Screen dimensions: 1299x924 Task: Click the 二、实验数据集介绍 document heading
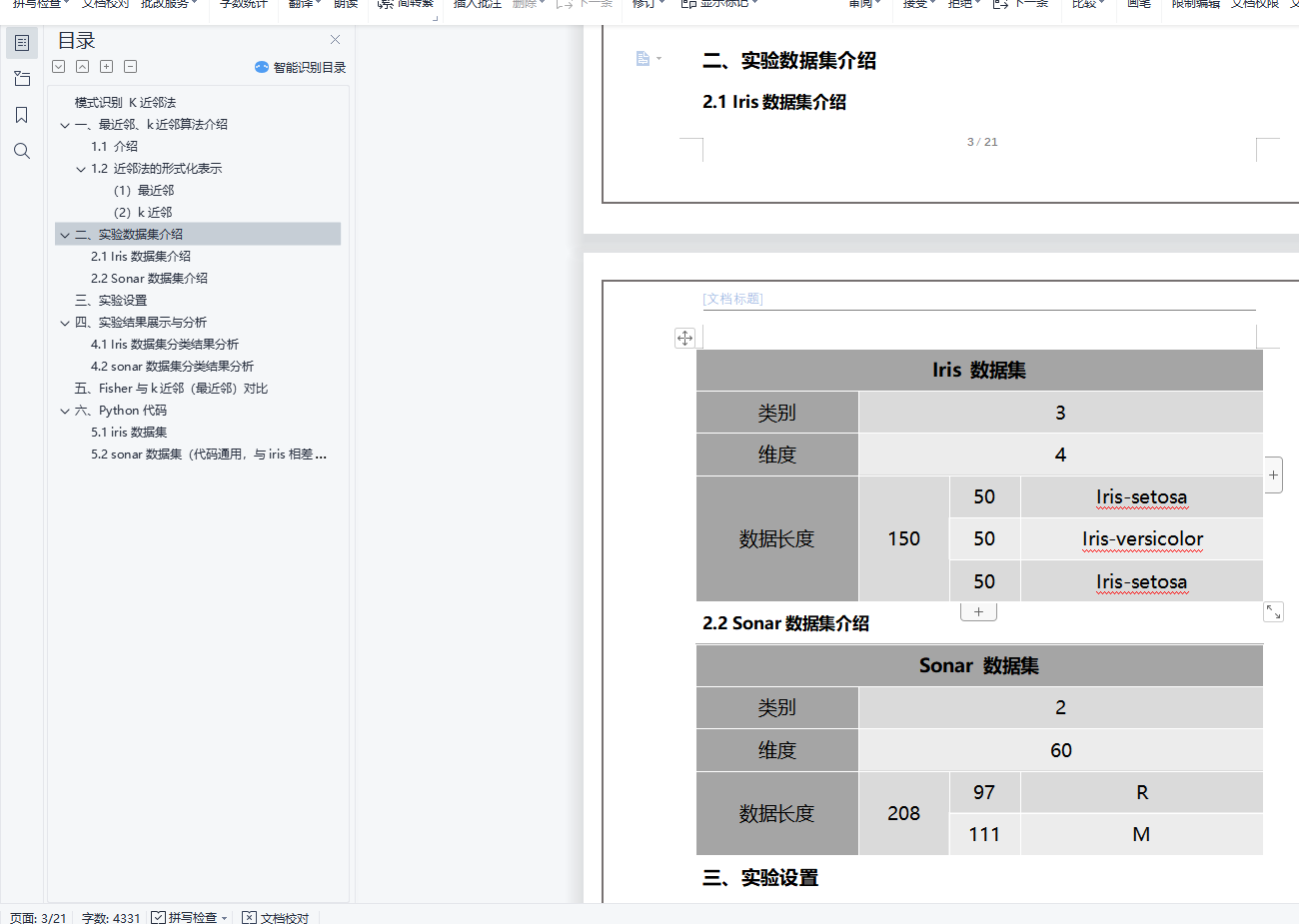789,61
